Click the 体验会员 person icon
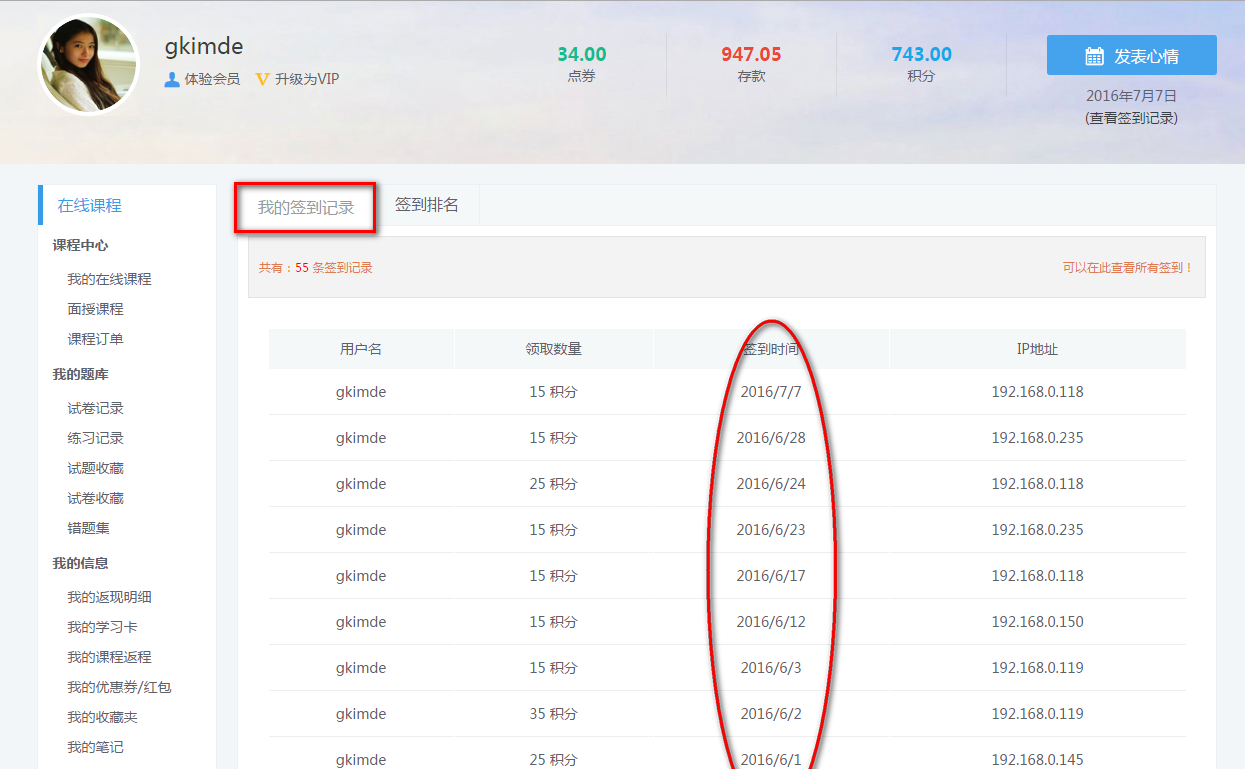 coord(172,79)
